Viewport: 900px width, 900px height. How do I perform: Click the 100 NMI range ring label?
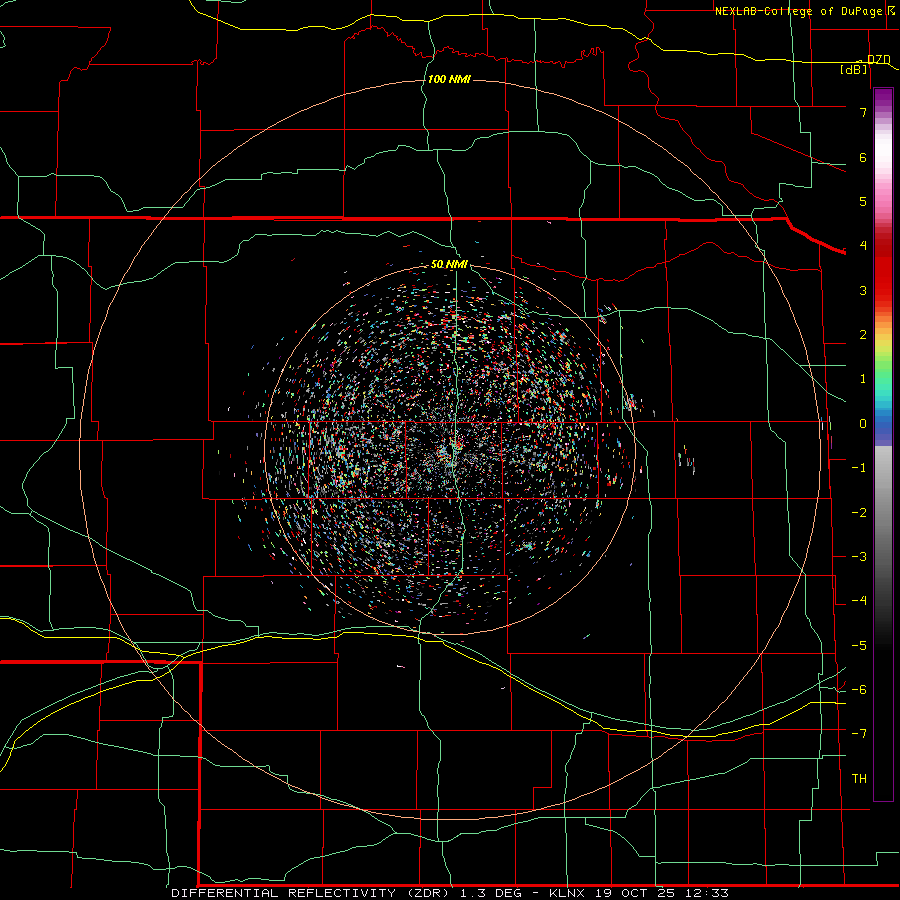[x=449, y=79]
